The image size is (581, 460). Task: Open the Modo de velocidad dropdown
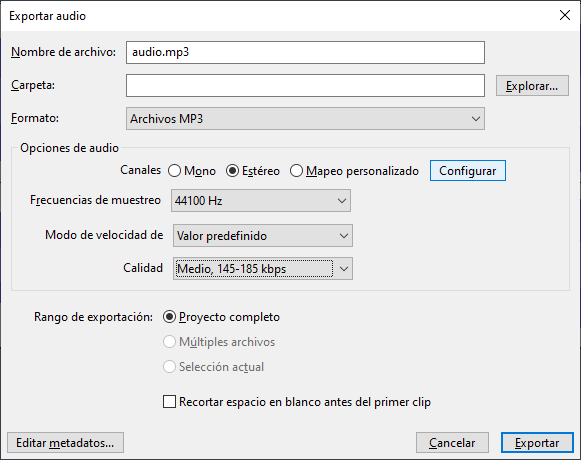(x=263, y=236)
